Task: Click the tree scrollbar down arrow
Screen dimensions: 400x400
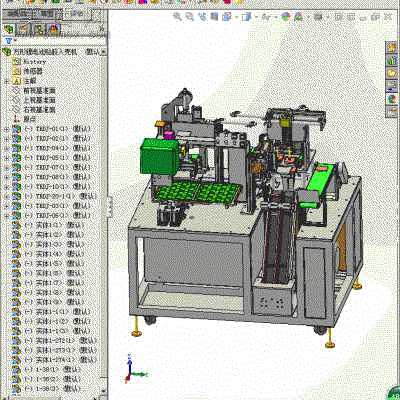Action: click(x=104, y=390)
